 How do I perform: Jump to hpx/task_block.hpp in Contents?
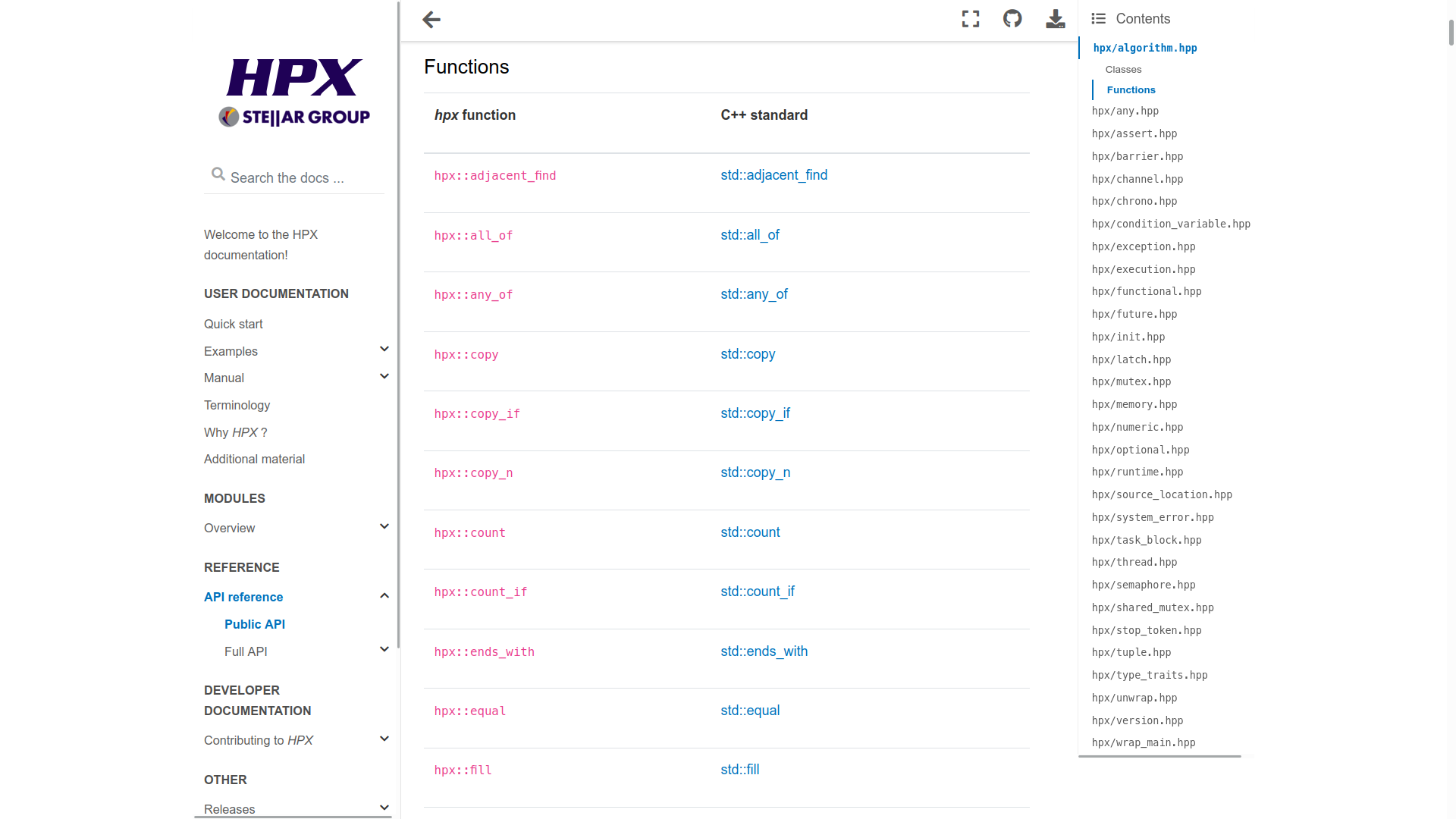click(x=1147, y=541)
